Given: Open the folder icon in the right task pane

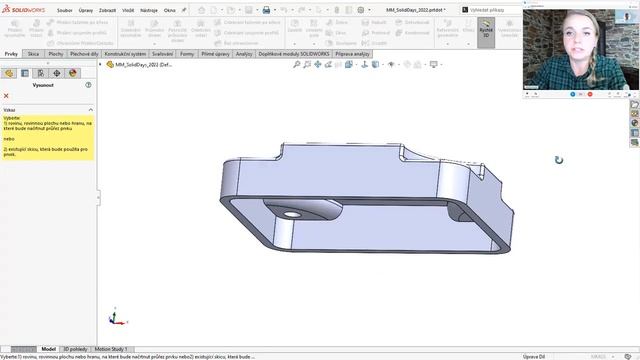Looking at the screenshot, I should [x=634, y=104].
